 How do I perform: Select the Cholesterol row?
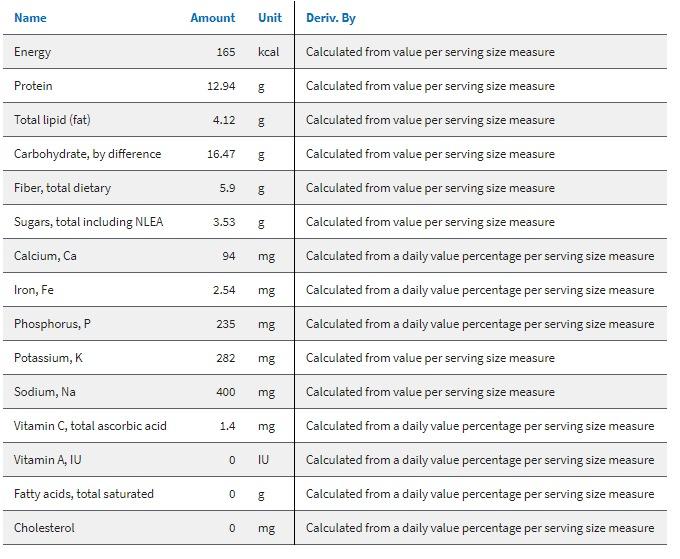(44, 528)
